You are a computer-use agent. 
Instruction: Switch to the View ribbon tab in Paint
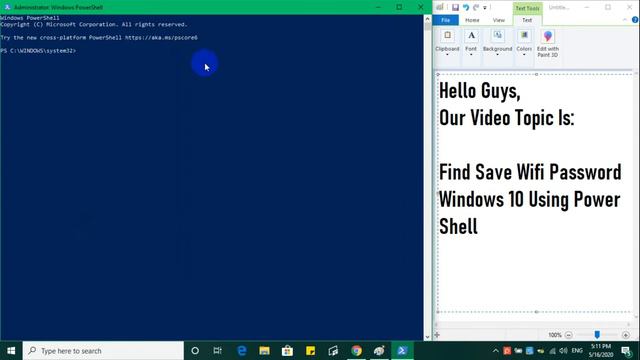[x=498, y=20]
